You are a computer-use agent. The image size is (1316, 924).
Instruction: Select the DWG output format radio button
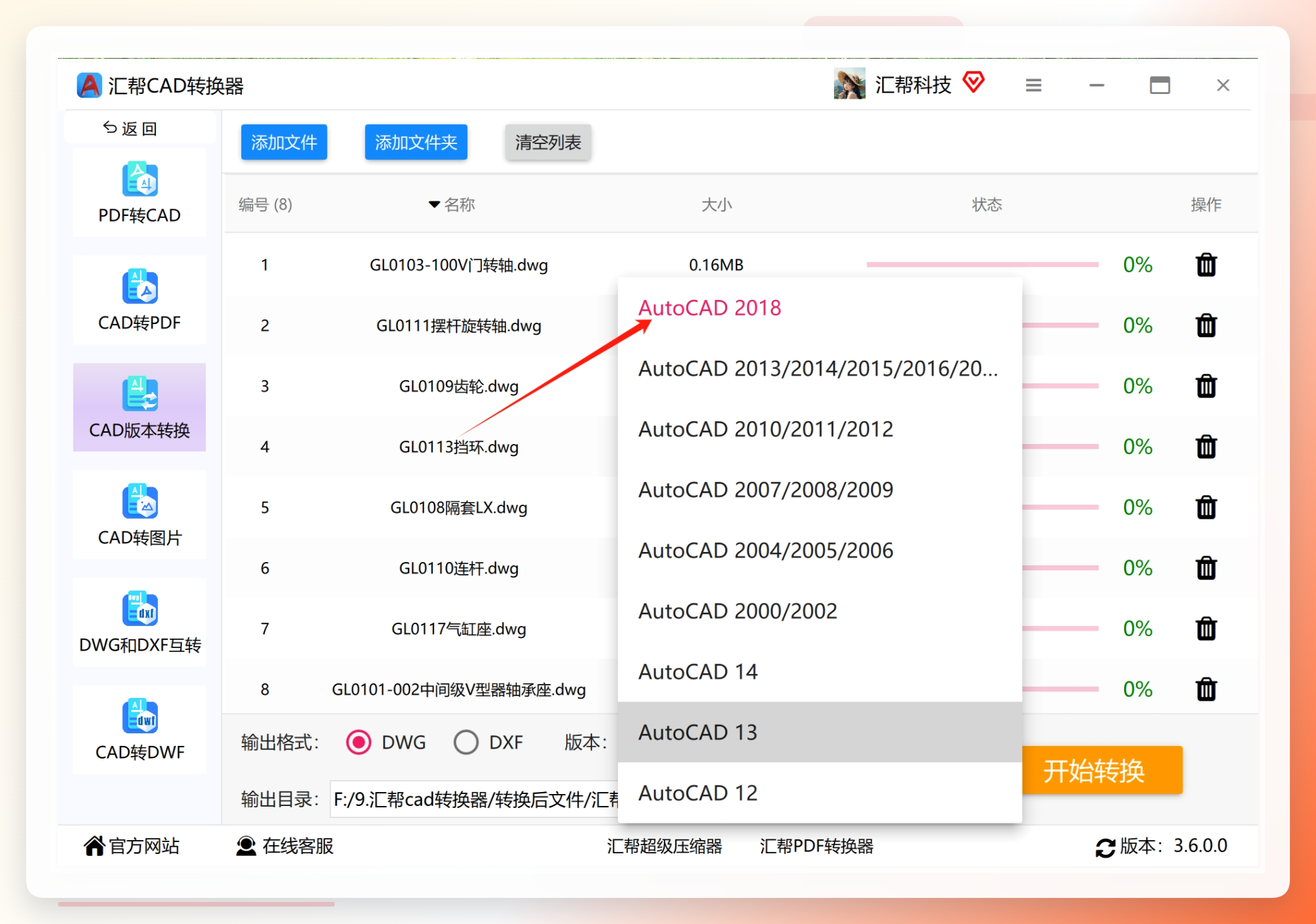click(x=359, y=742)
